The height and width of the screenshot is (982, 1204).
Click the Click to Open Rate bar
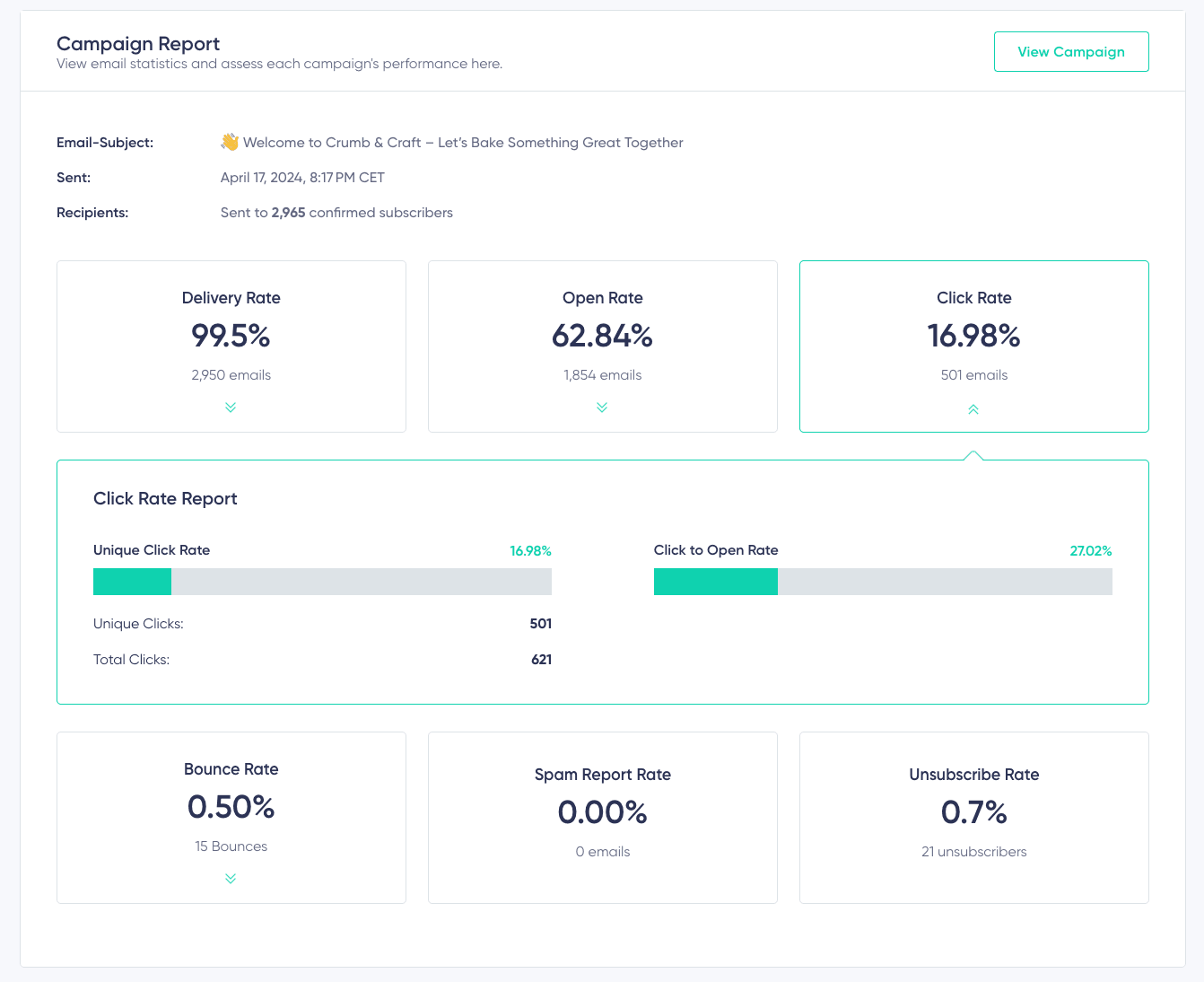(883, 582)
